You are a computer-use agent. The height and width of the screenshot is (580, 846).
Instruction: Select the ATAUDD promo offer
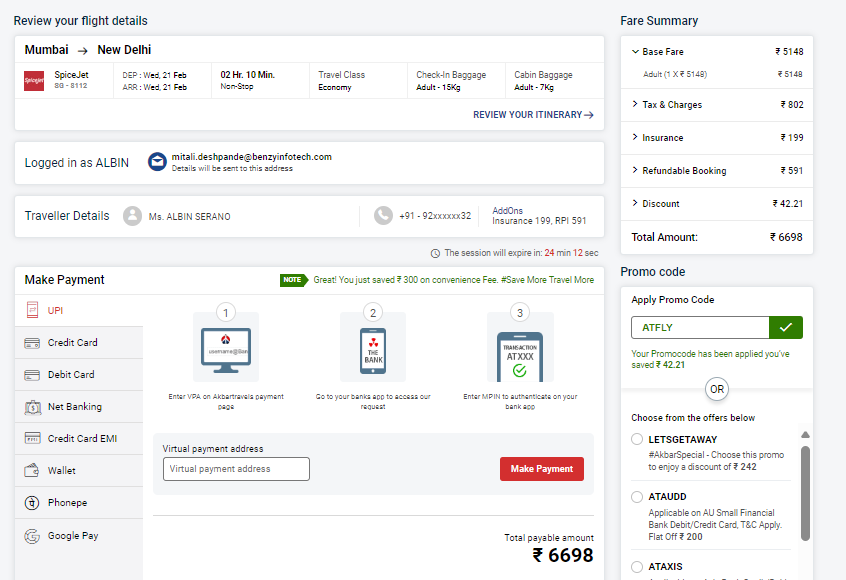pos(637,497)
